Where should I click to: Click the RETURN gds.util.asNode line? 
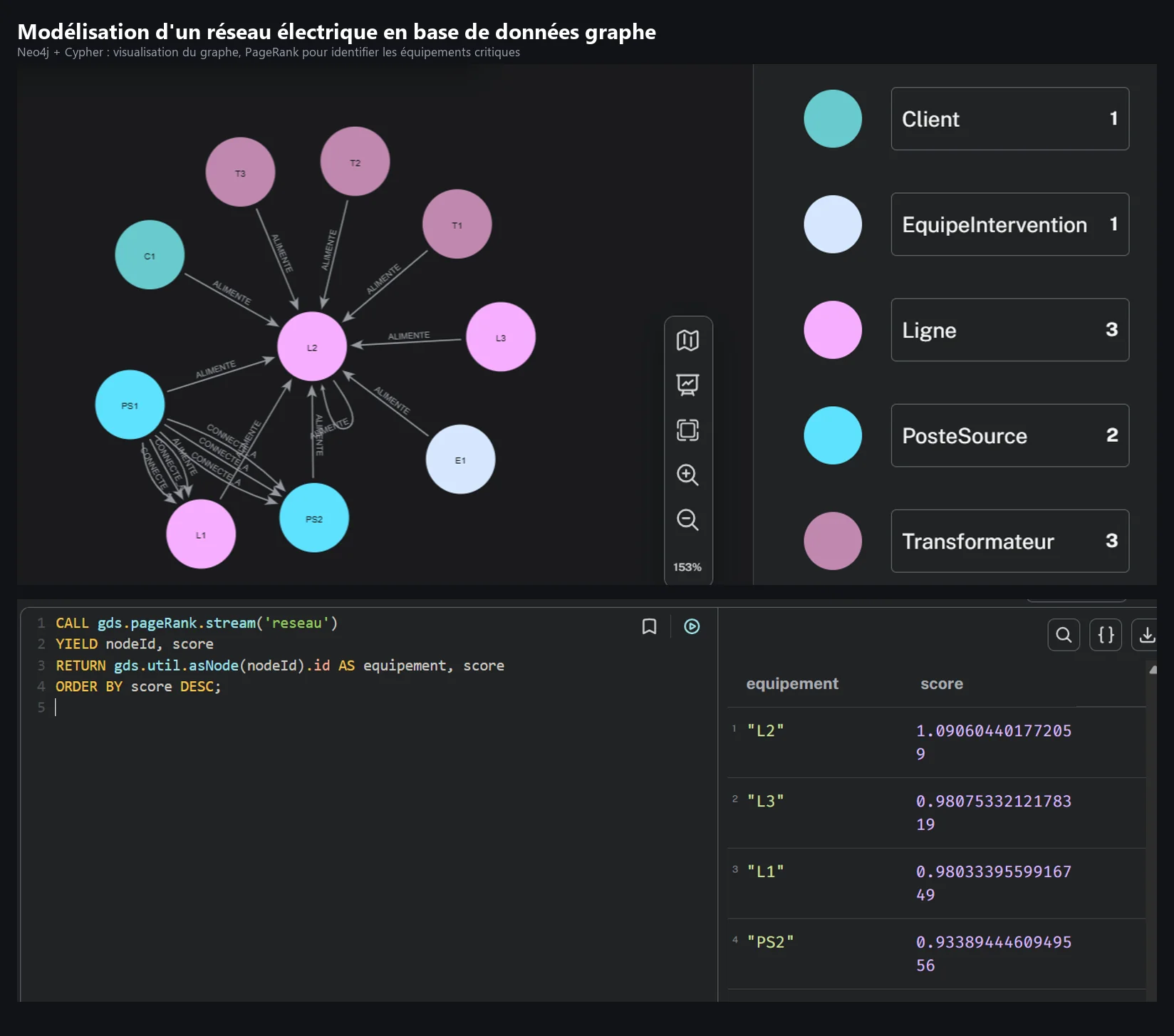coord(280,665)
